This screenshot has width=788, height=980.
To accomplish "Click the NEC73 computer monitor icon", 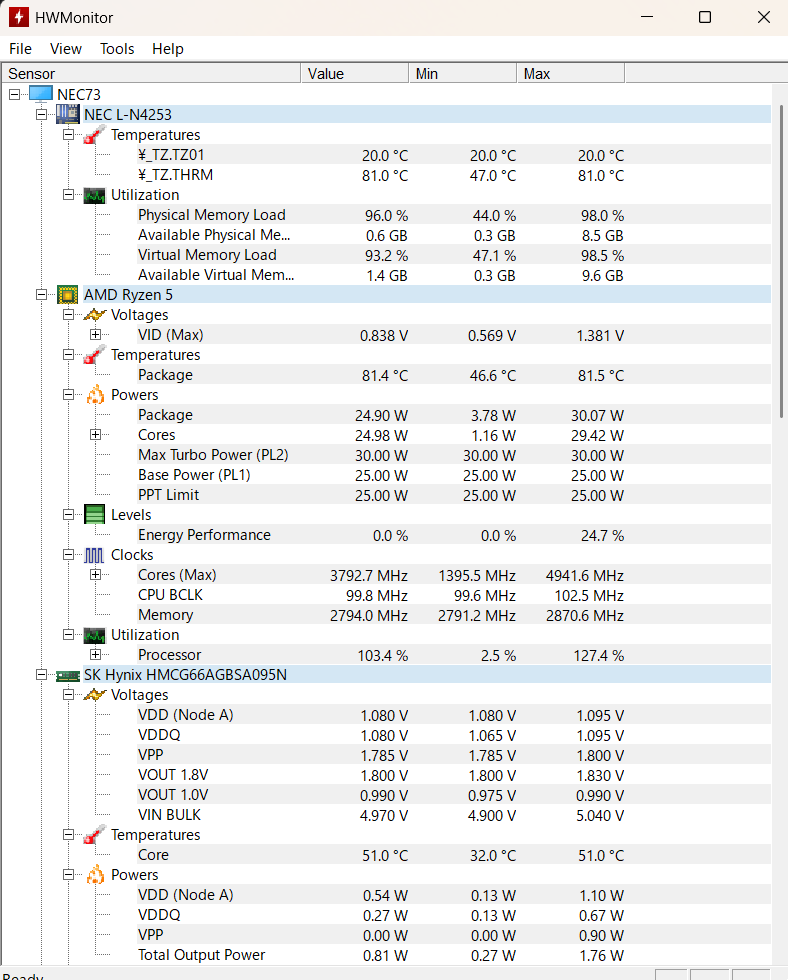I will [41, 94].
